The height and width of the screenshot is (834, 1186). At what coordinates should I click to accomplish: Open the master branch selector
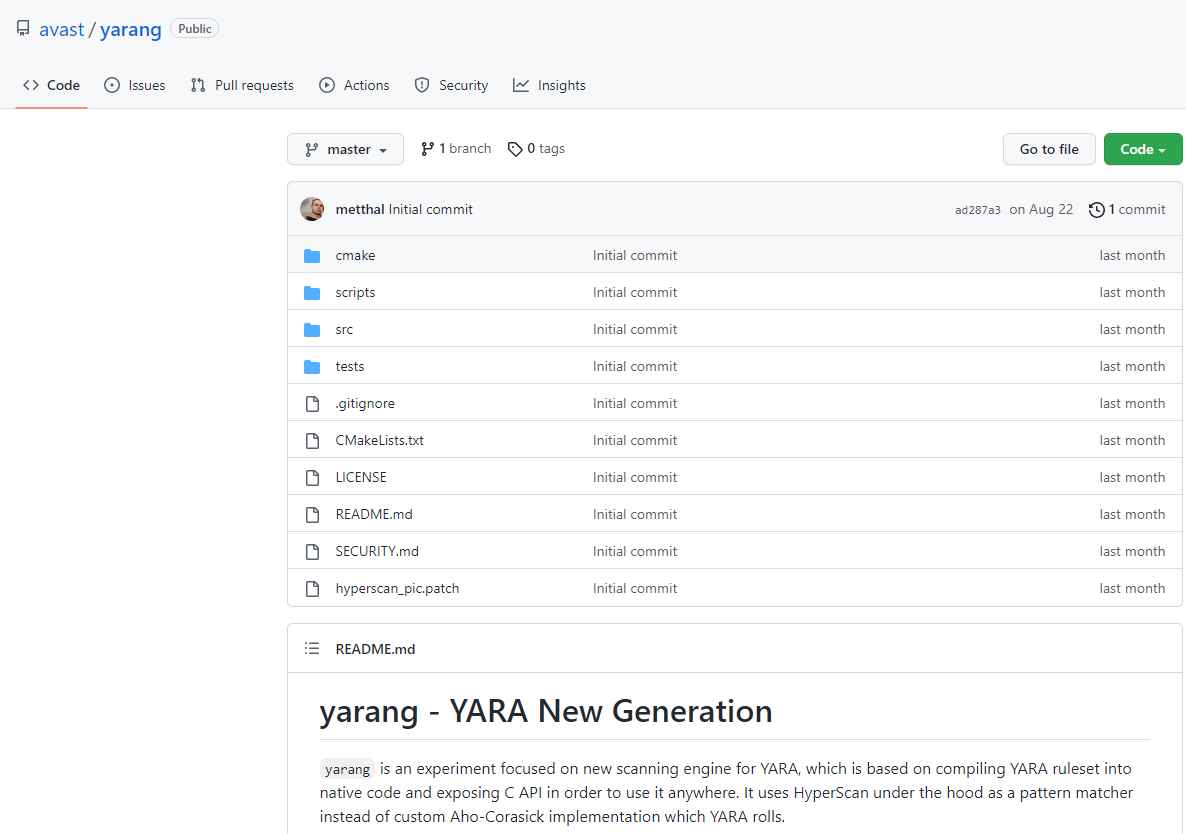tap(345, 148)
